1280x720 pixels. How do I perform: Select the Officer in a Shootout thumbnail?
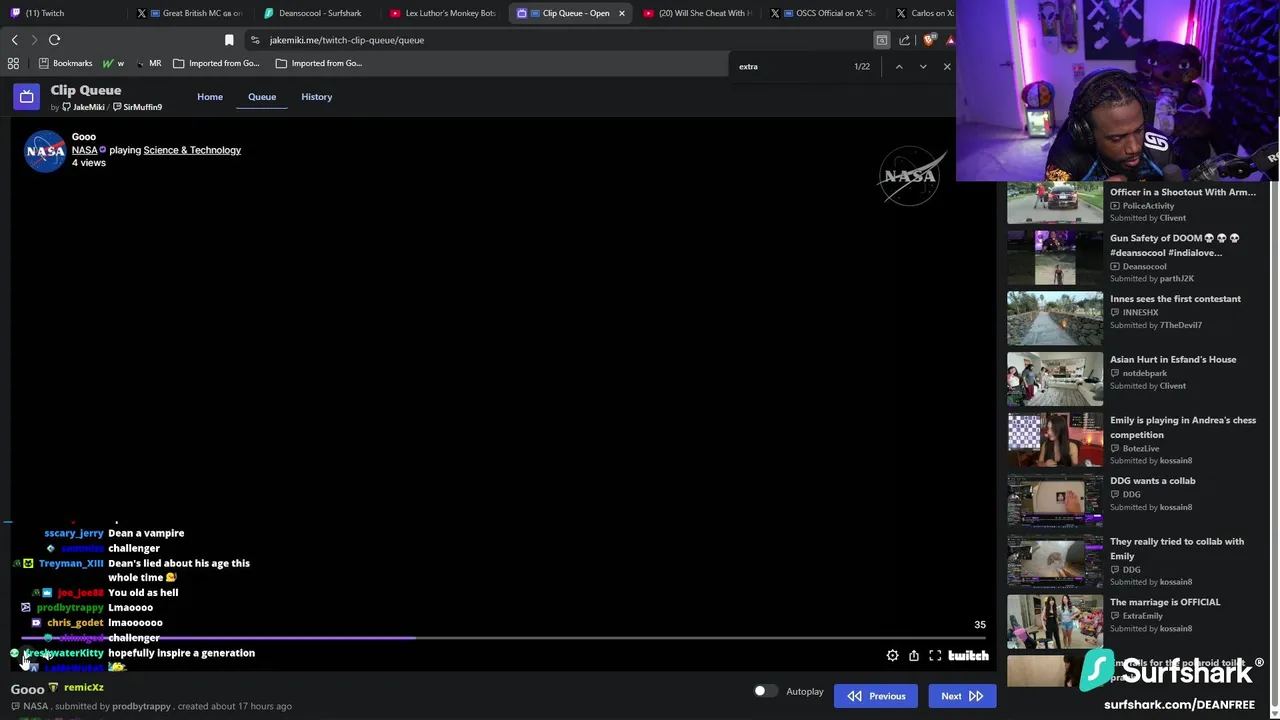coord(1055,204)
